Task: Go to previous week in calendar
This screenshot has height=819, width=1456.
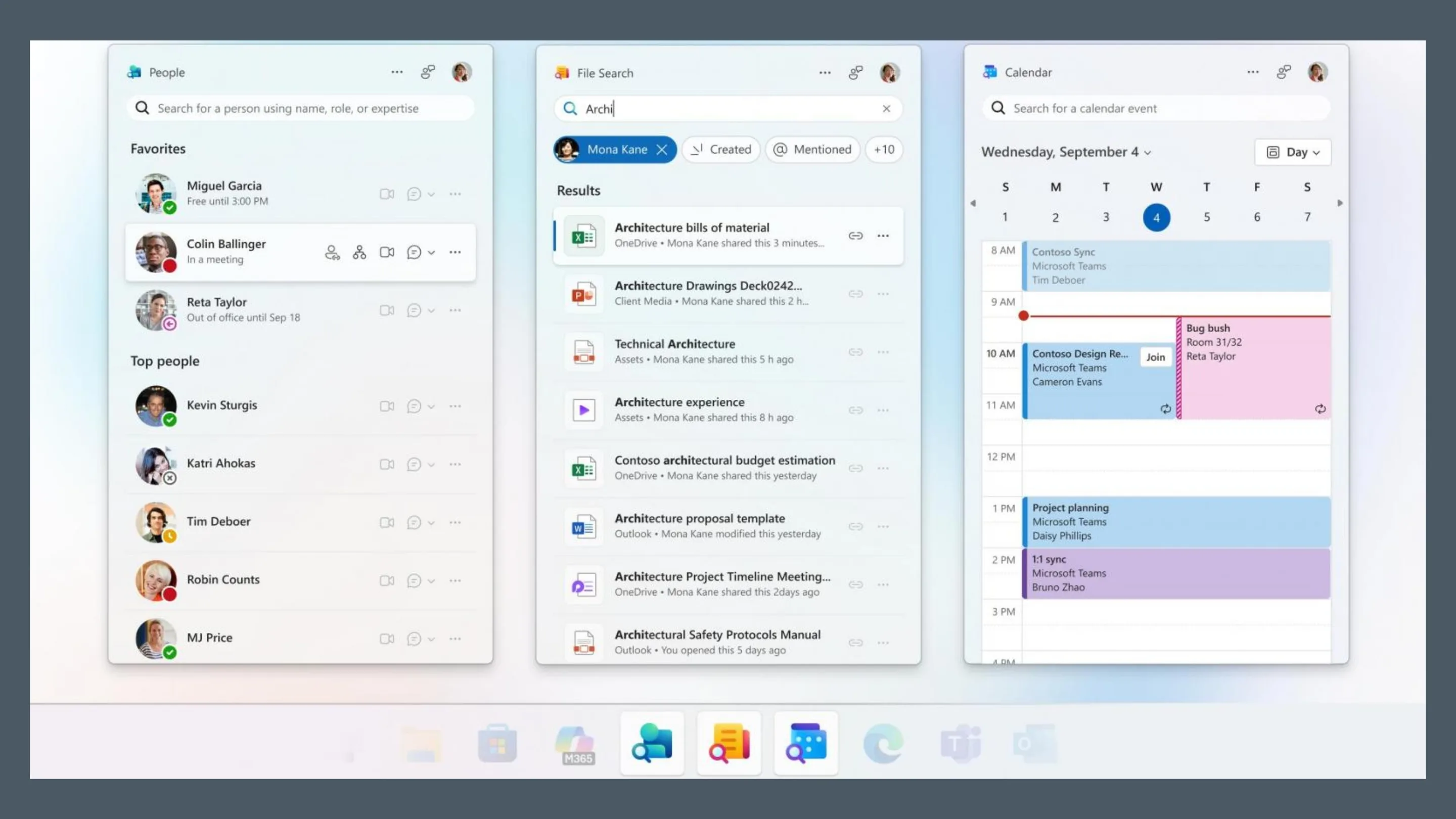Action: tap(973, 203)
